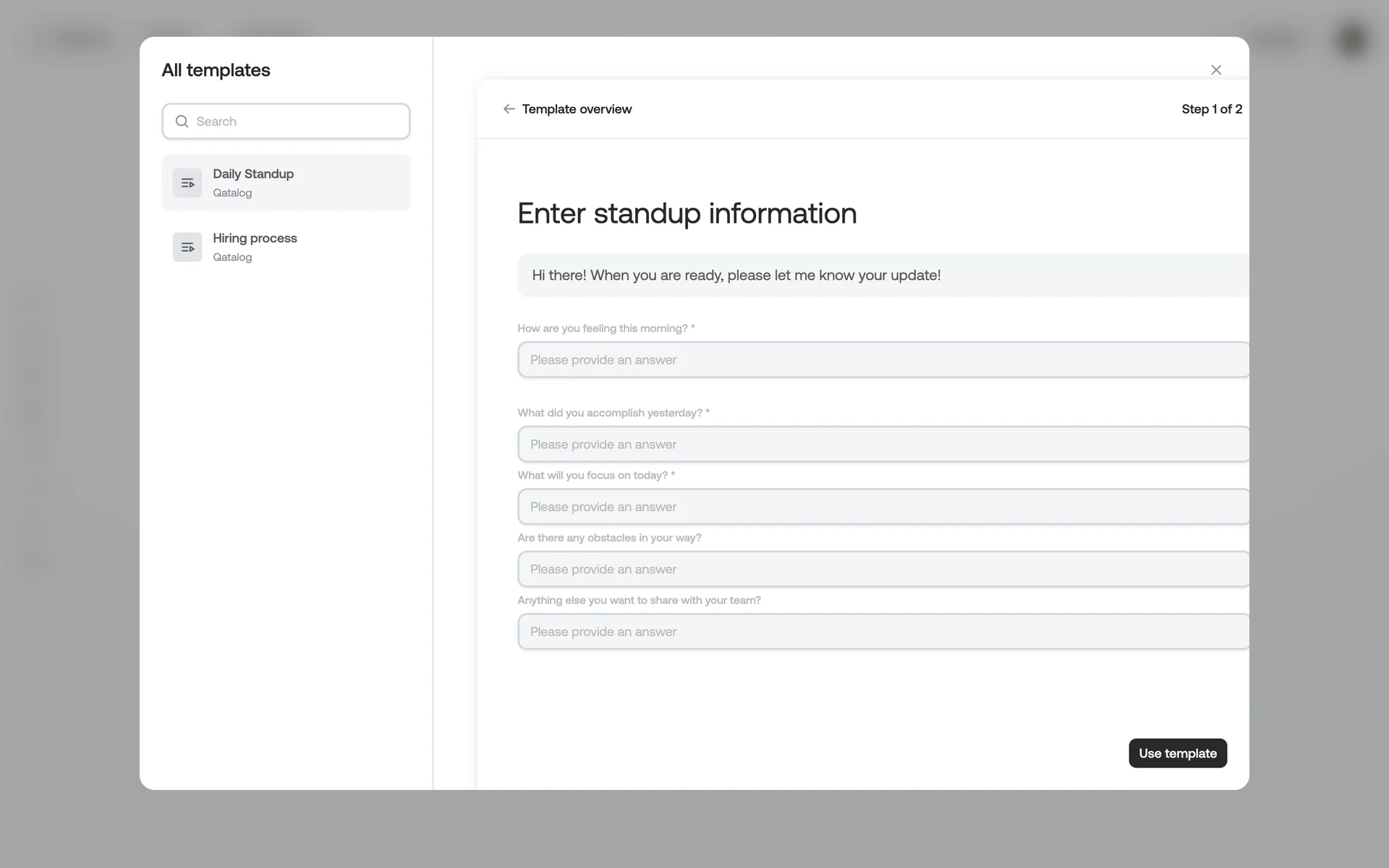Click the Template overview link text
Screen dimensions: 1389x868
[x=577, y=109]
